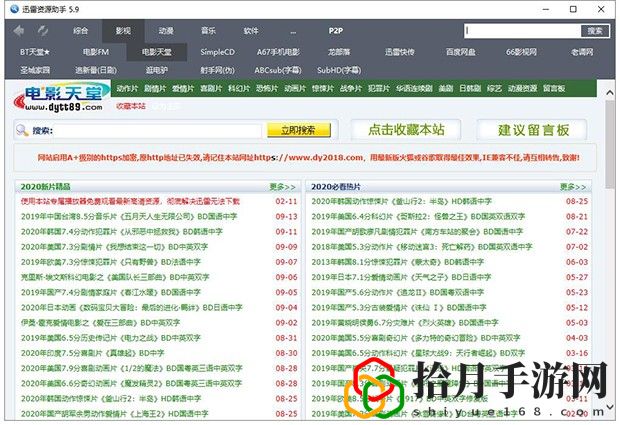Focus the website 搜索 text field
The width and height of the screenshot is (620, 425).
point(158,130)
